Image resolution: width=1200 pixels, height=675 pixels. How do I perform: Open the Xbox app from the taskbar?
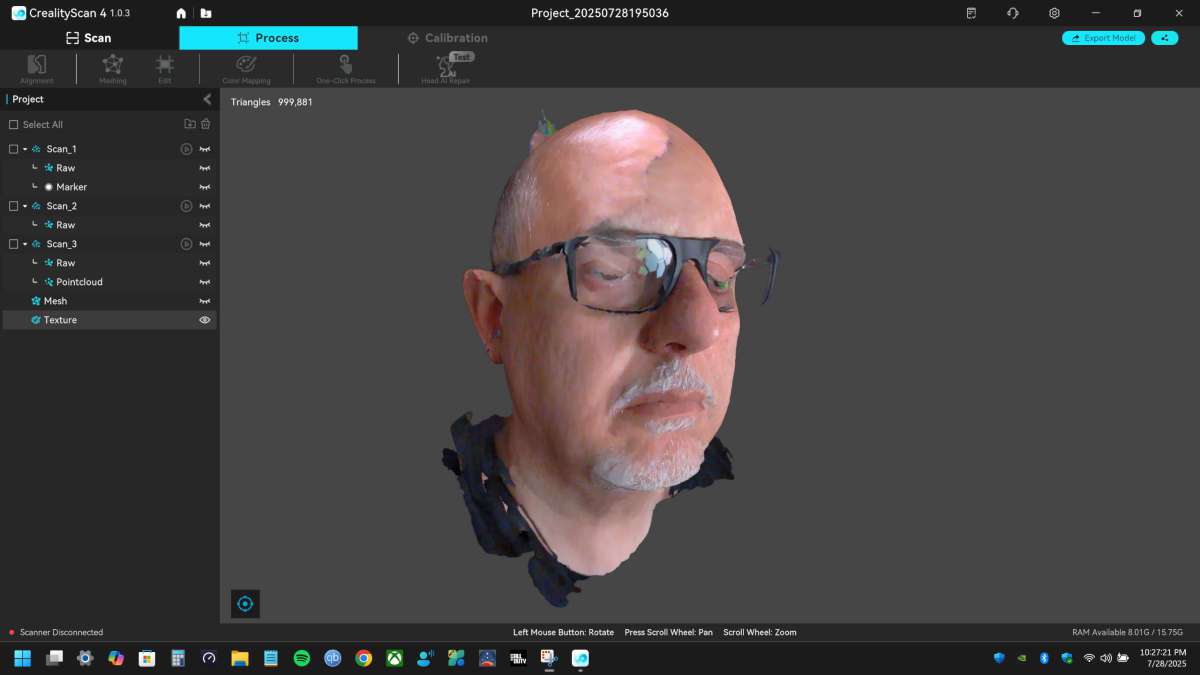[395, 658]
